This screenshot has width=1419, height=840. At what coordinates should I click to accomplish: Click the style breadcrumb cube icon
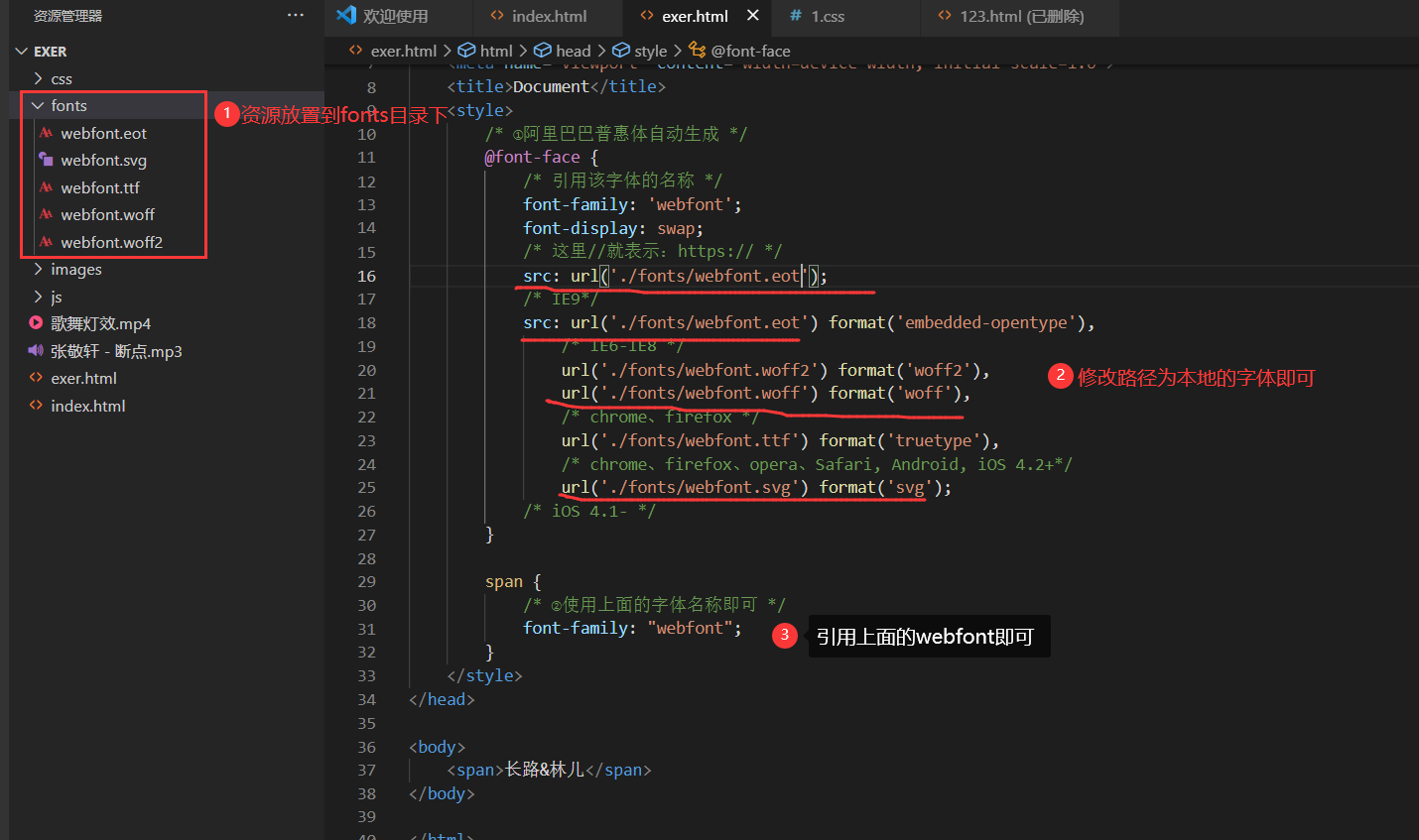621,51
